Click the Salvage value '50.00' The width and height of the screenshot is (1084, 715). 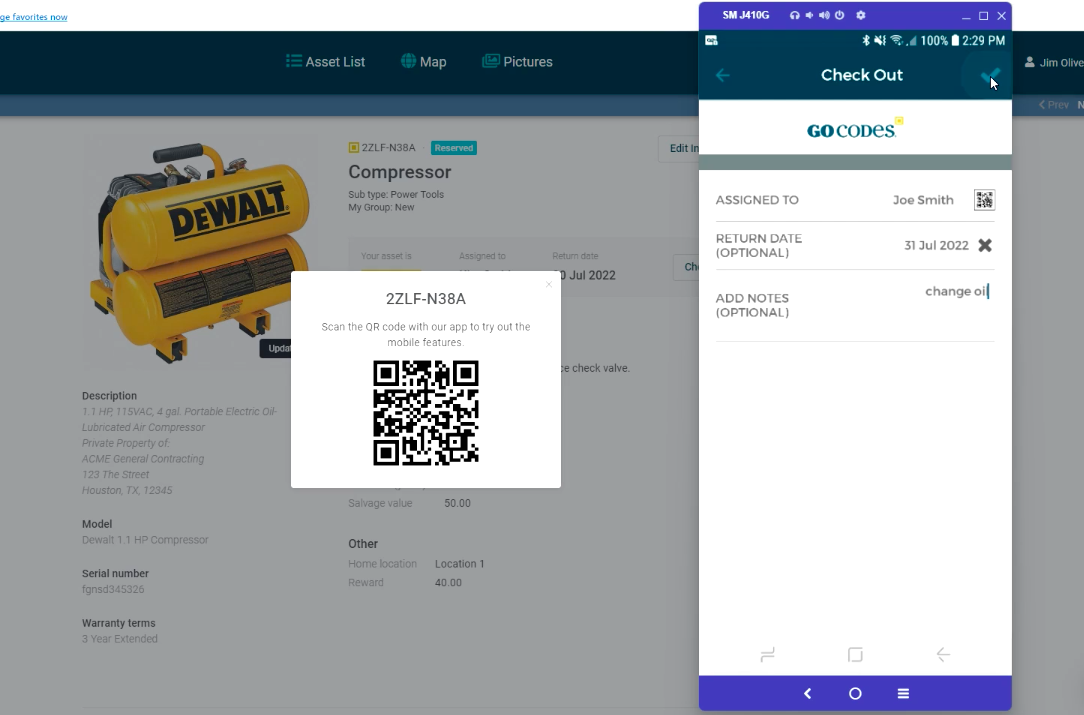[x=457, y=503]
